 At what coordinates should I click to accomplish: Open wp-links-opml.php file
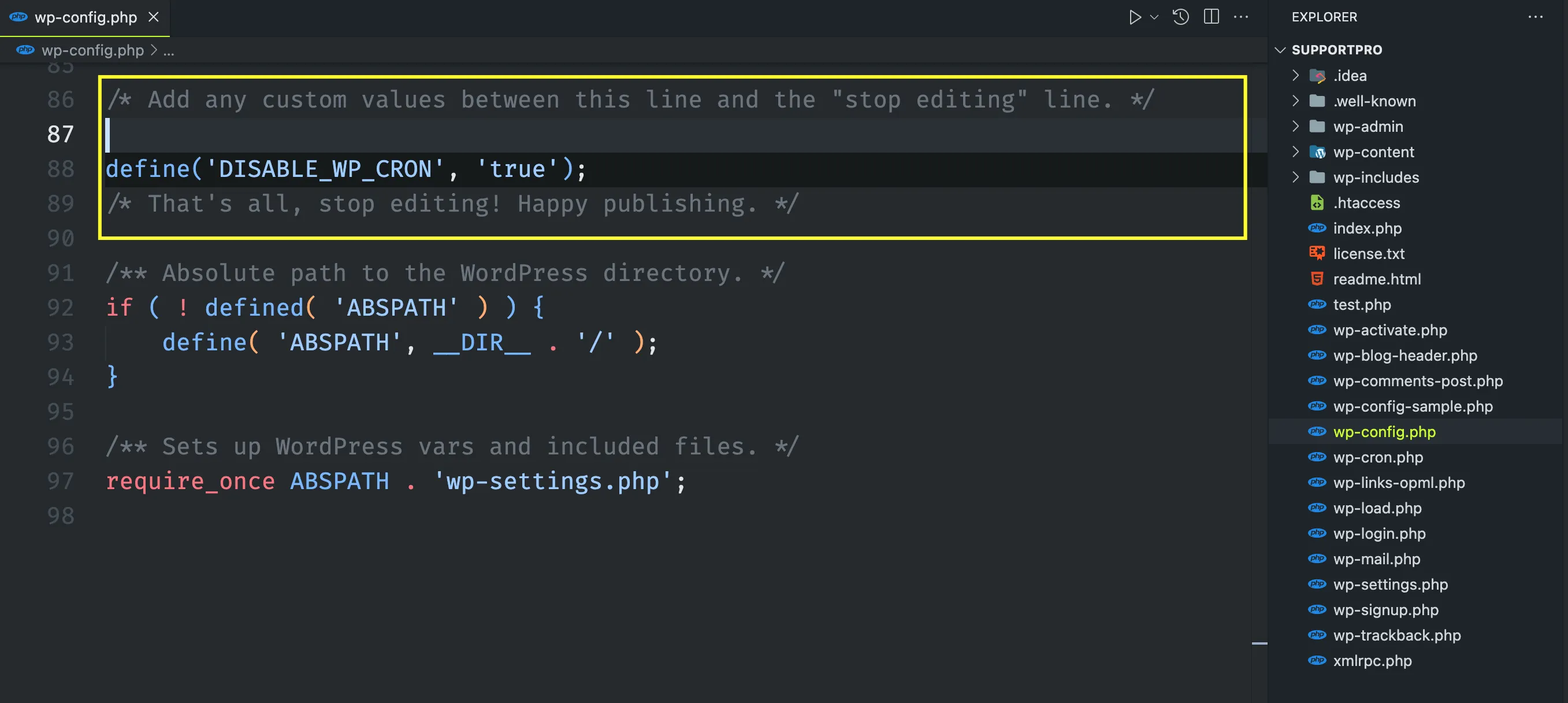1399,483
